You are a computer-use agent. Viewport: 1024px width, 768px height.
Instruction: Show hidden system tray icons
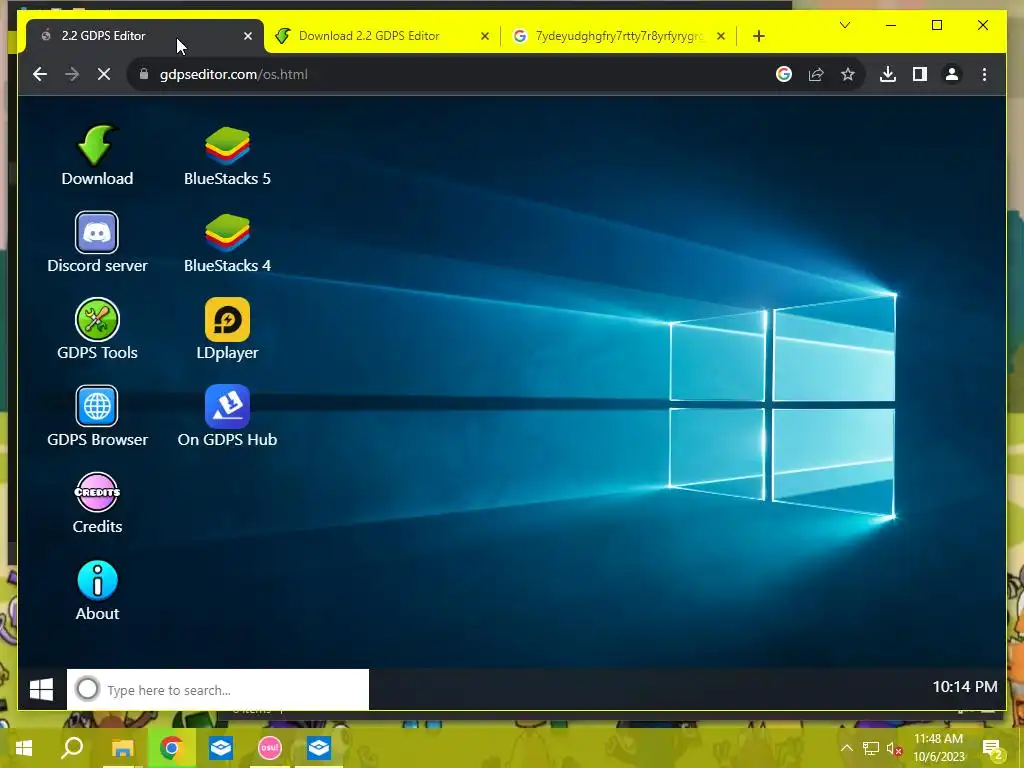(846, 748)
